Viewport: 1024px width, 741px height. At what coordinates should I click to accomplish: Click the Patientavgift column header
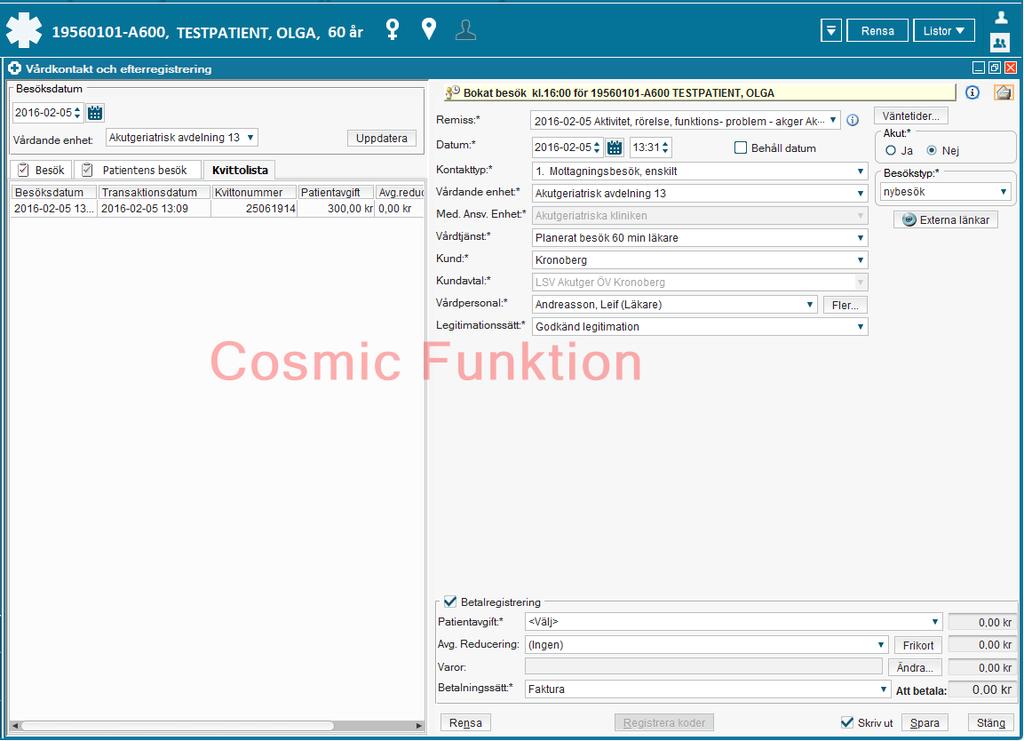(336, 193)
